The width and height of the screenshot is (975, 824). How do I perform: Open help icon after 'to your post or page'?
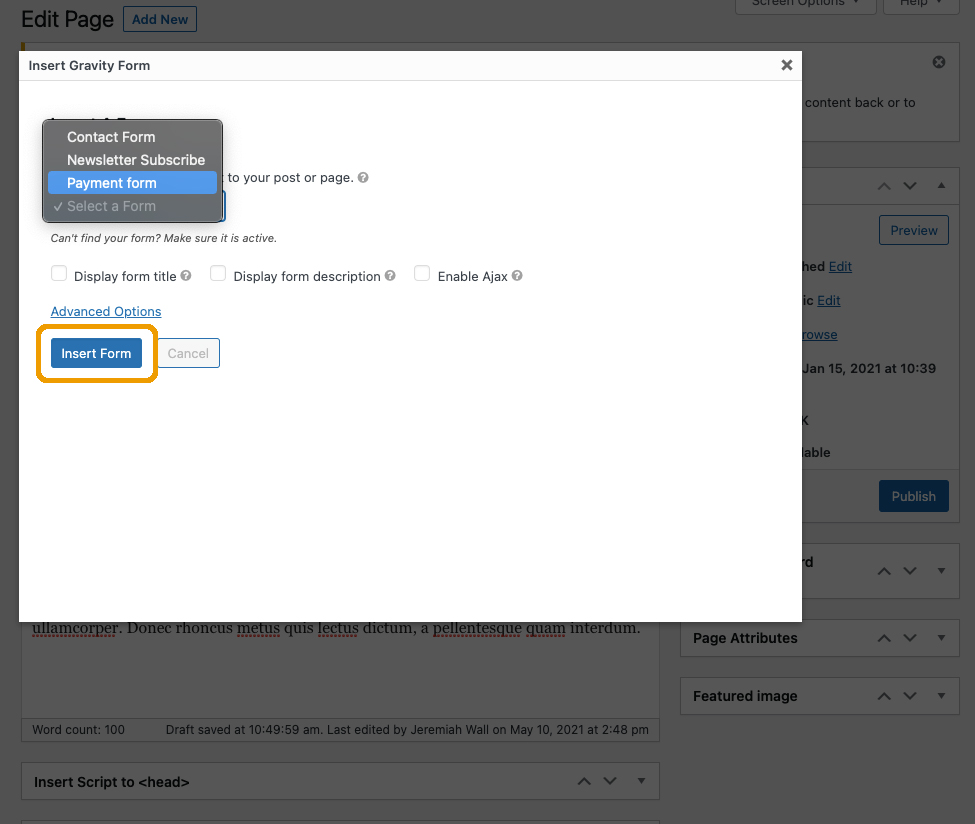click(x=363, y=177)
